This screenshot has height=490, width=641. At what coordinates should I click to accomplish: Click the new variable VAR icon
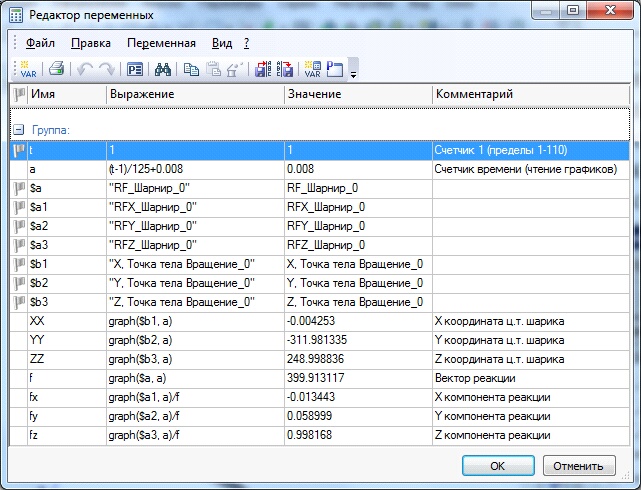pos(27,69)
